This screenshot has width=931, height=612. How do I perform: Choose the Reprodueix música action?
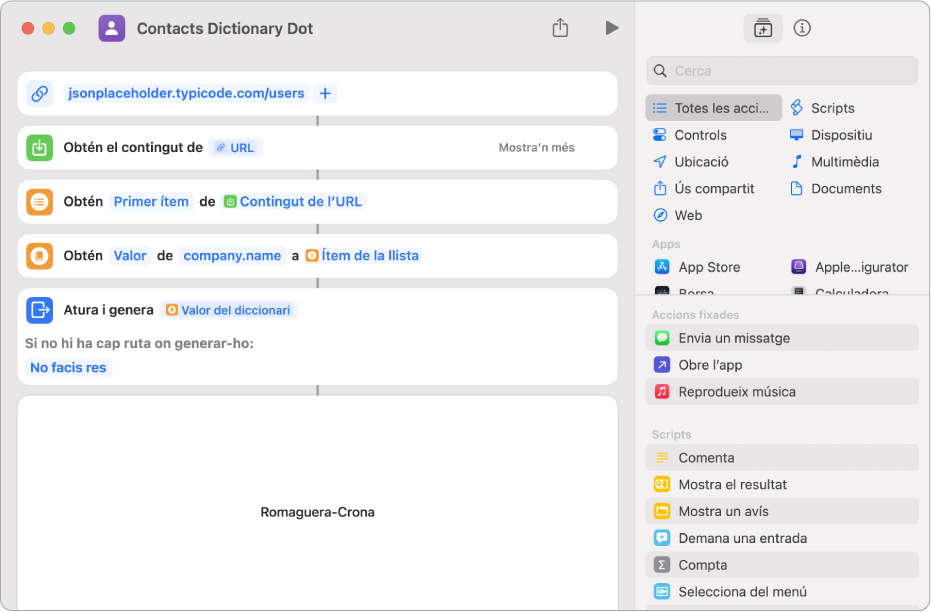point(782,392)
